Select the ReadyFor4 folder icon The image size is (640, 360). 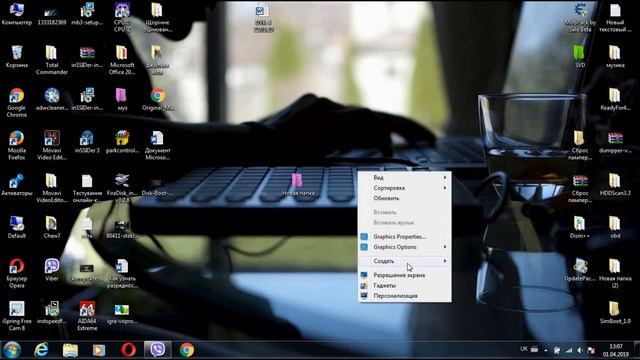[x=615, y=99]
